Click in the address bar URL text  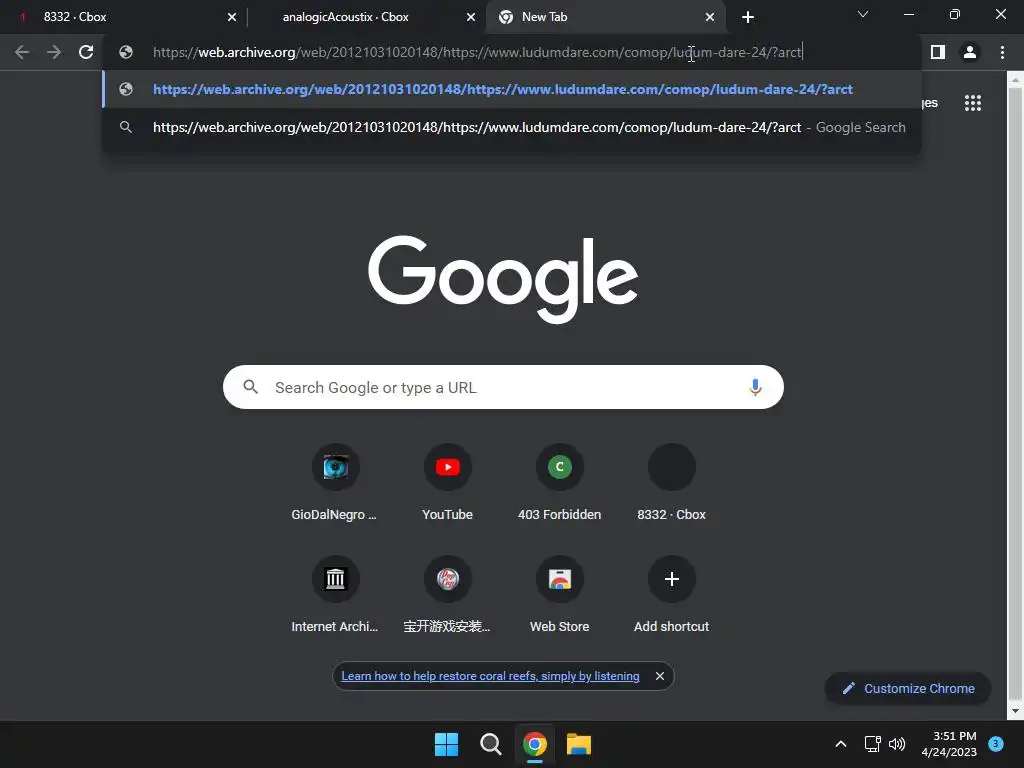coord(477,52)
